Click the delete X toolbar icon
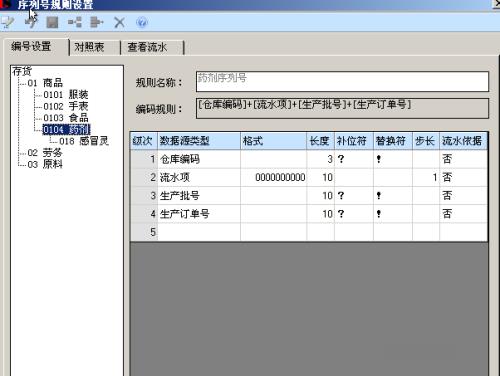The height and width of the screenshot is (376, 500). click(119, 22)
